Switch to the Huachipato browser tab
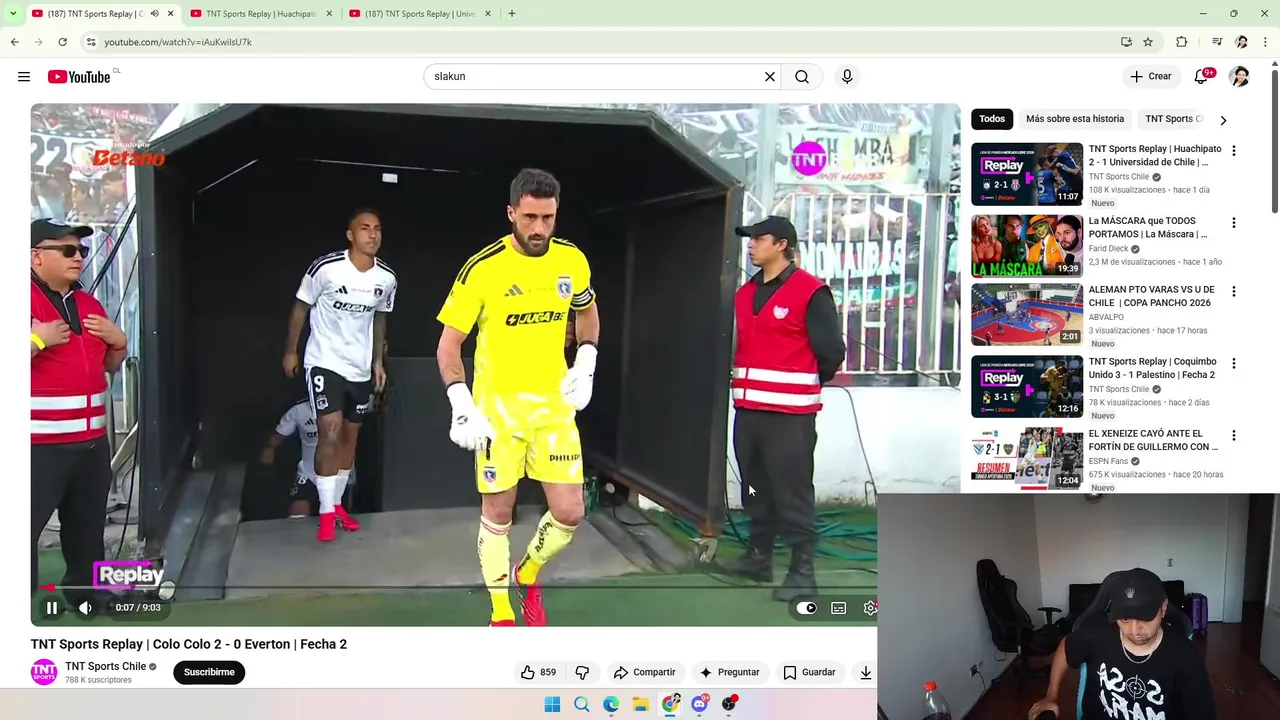The image size is (1280, 720). [x=260, y=14]
